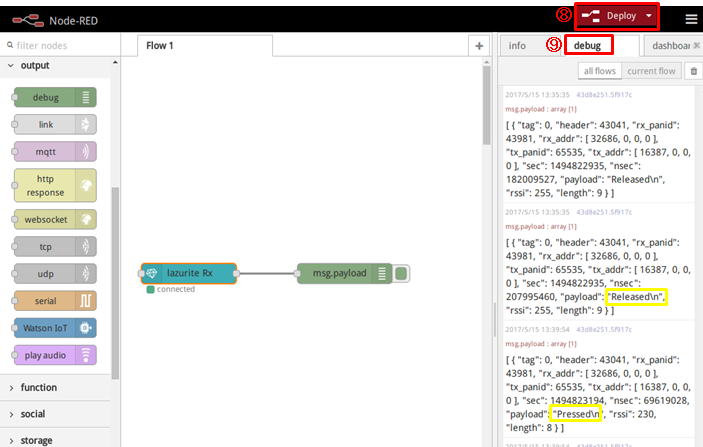The width and height of the screenshot is (703, 447).
Task: Click the palette scrollbar
Action: coord(115,282)
